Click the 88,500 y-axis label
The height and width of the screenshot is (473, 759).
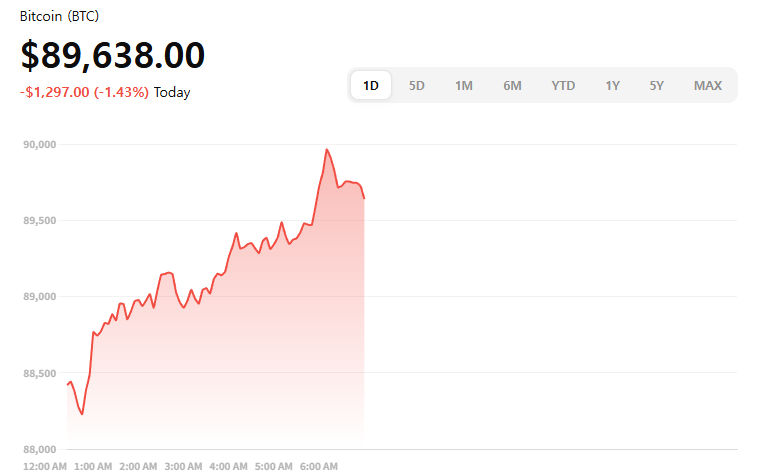coord(39,373)
